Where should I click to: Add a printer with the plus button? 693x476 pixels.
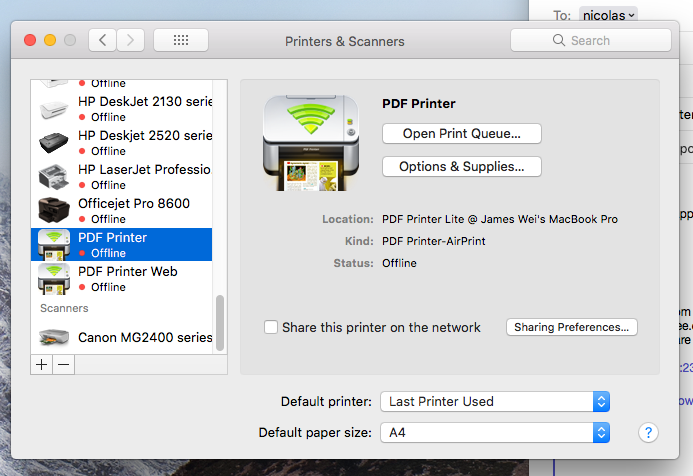pos(42,365)
